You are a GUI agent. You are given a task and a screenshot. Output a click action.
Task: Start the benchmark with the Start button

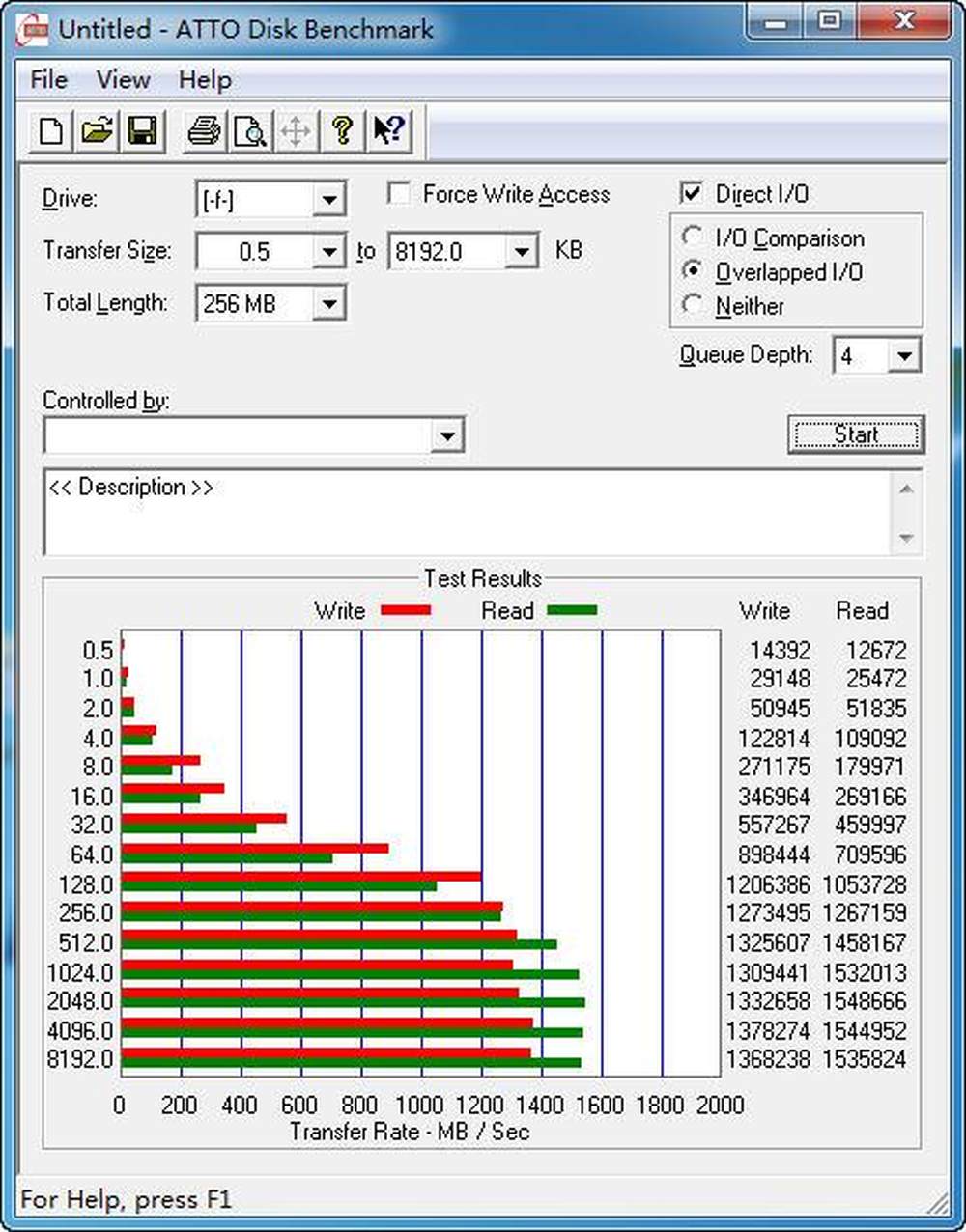(856, 434)
